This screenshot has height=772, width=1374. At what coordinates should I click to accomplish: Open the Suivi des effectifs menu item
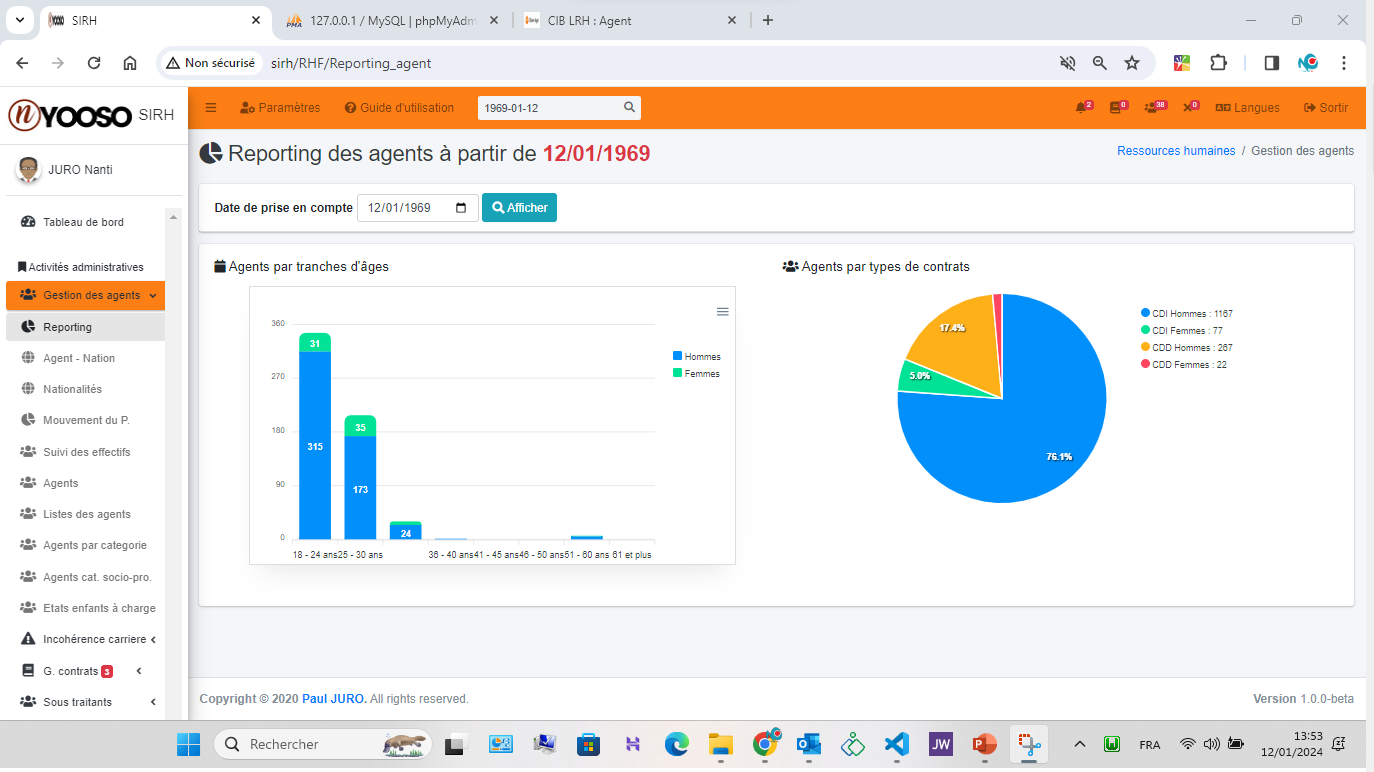click(86, 452)
